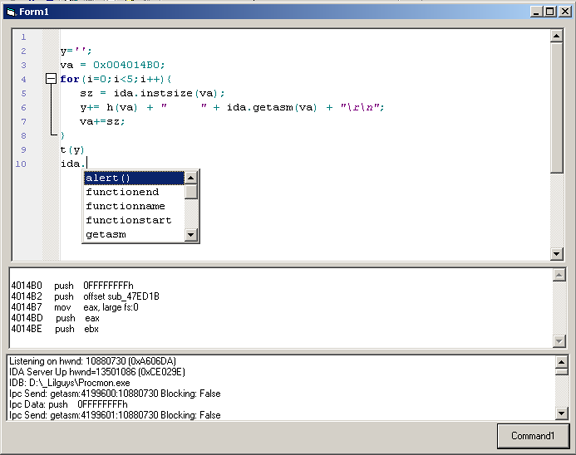Click autocomplete list scroll down arrow
Image resolution: width=576 pixels, height=455 pixels.
pyautogui.click(x=191, y=234)
